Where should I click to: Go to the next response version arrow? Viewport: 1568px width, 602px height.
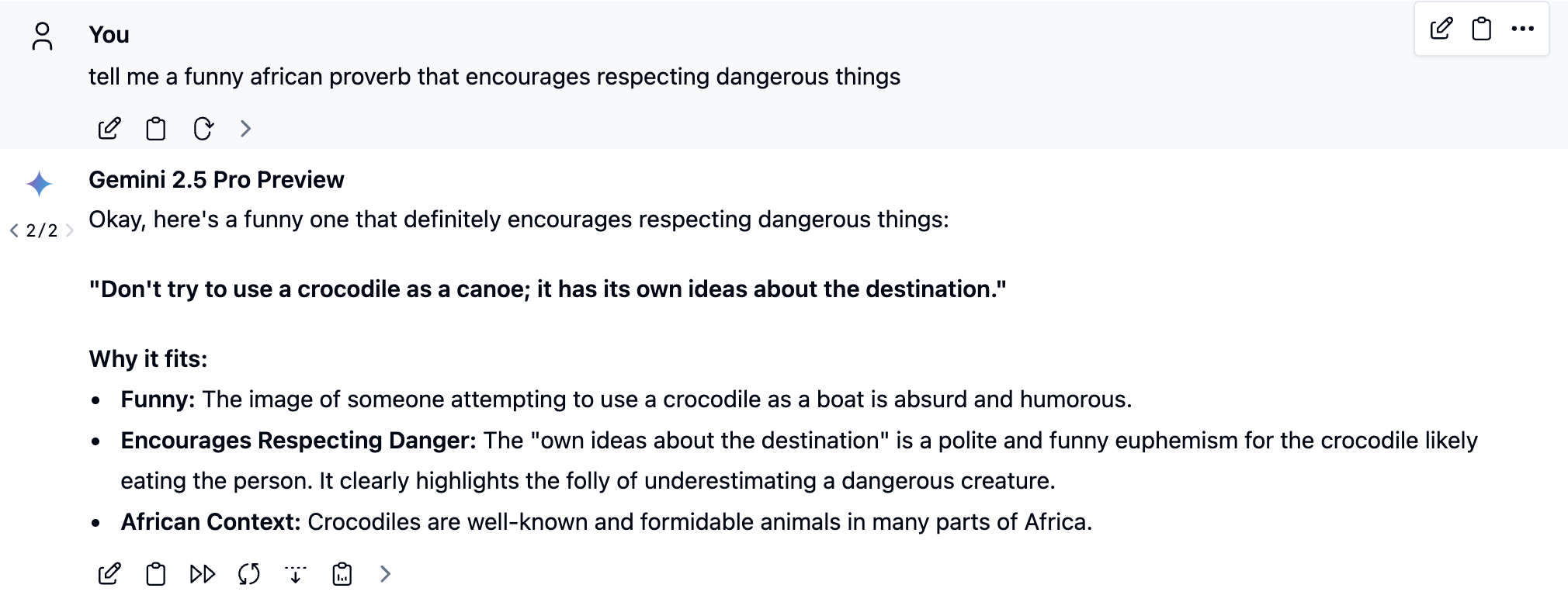70,230
